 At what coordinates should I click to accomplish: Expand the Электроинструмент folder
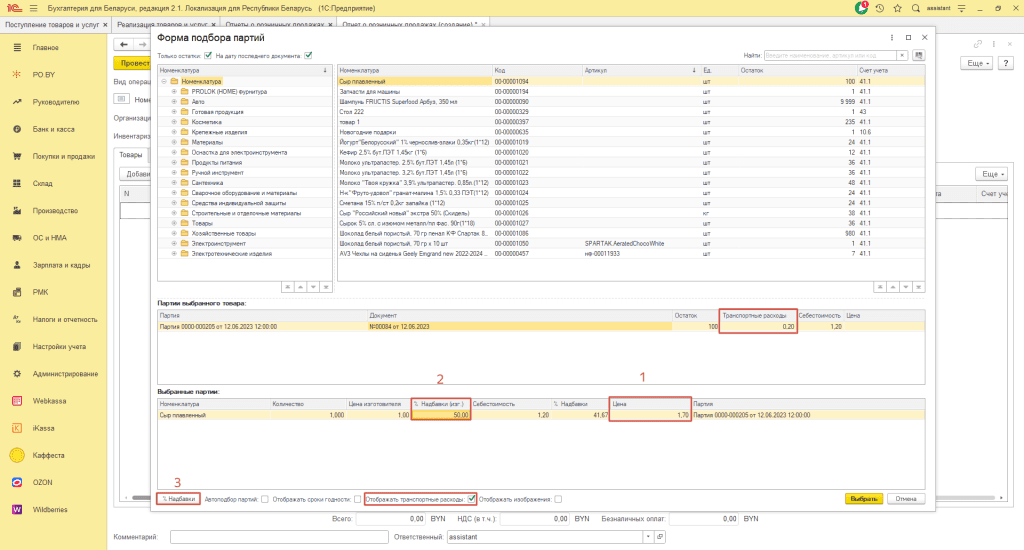point(174,244)
